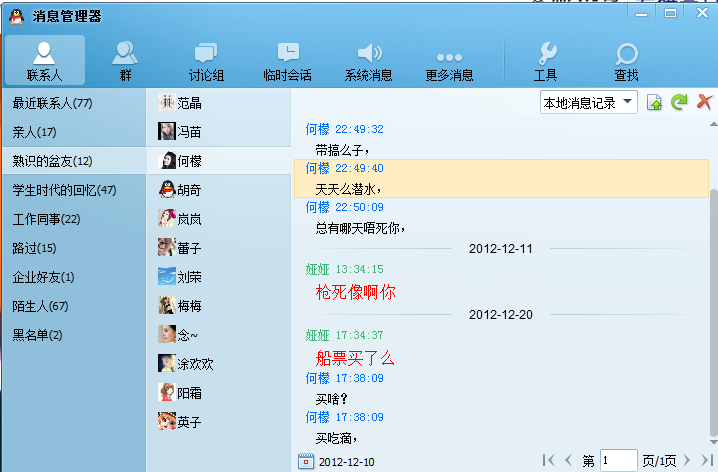
Task: View 系统消息 system messages
Action: (369, 60)
